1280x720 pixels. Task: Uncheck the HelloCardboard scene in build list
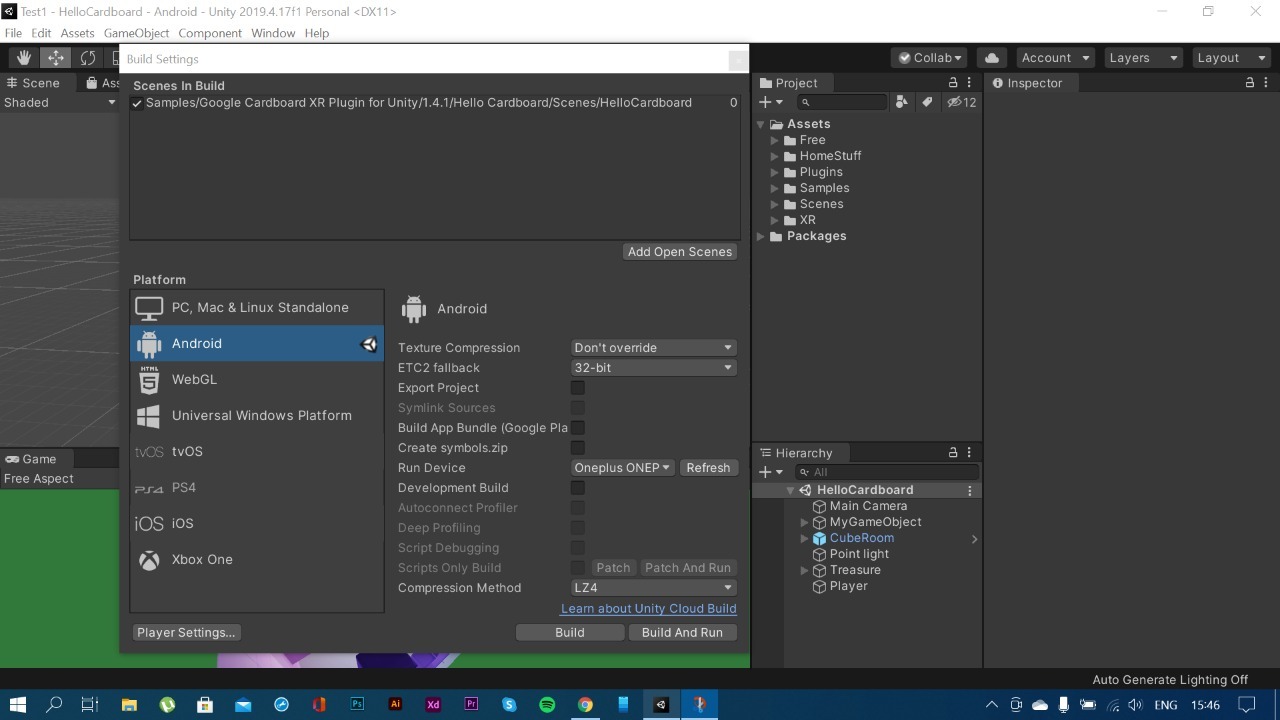(138, 103)
